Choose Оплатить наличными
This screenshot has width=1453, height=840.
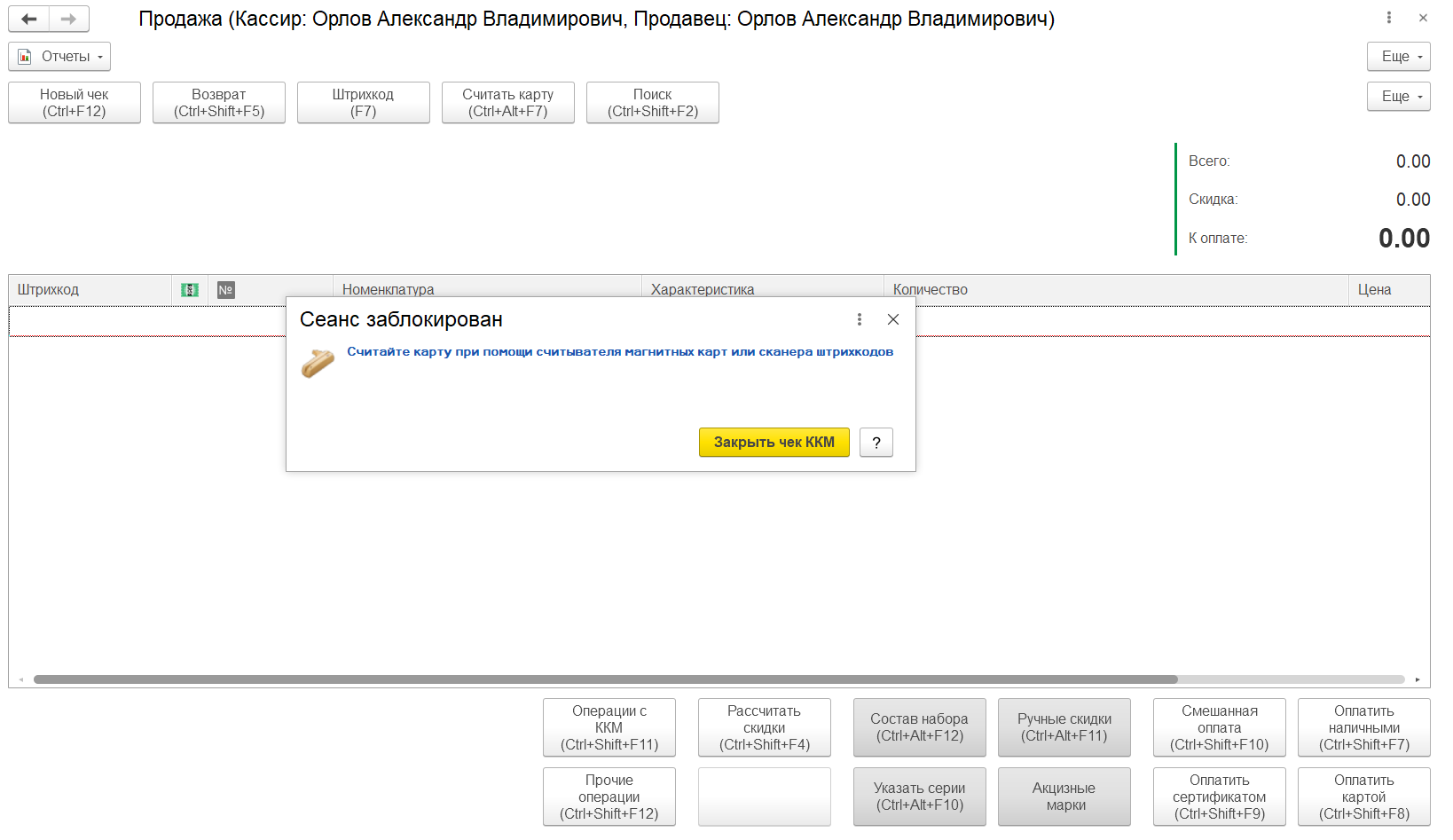tap(1364, 727)
